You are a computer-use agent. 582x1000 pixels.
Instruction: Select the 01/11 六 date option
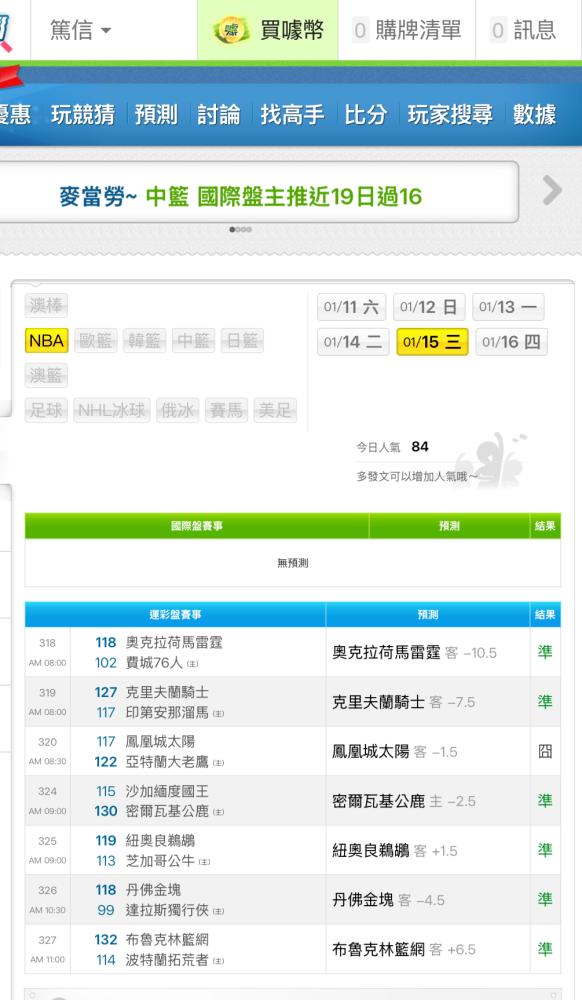(351, 307)
